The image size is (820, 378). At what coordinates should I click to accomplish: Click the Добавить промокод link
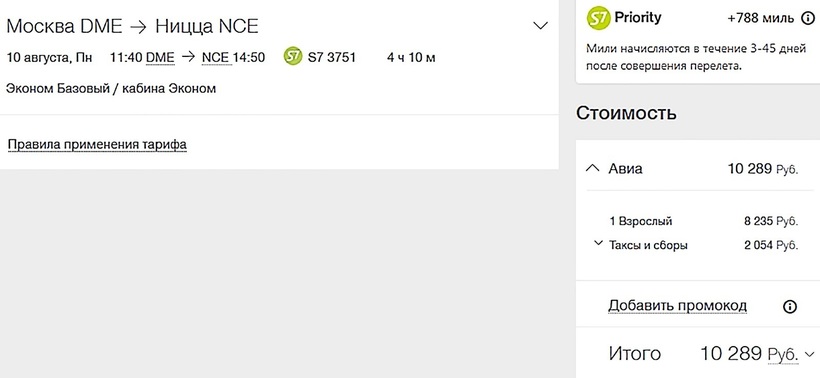pos(677,305)
